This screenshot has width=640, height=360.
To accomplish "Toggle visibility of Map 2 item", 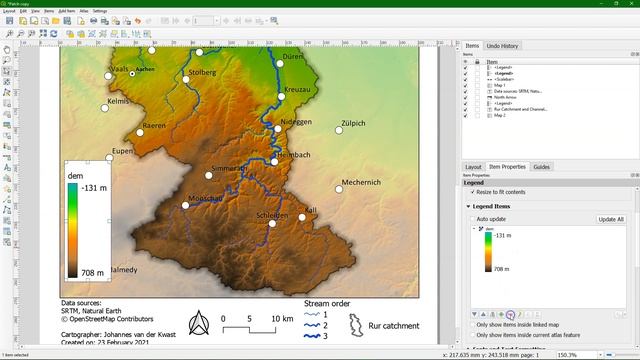I will (465, 116).
